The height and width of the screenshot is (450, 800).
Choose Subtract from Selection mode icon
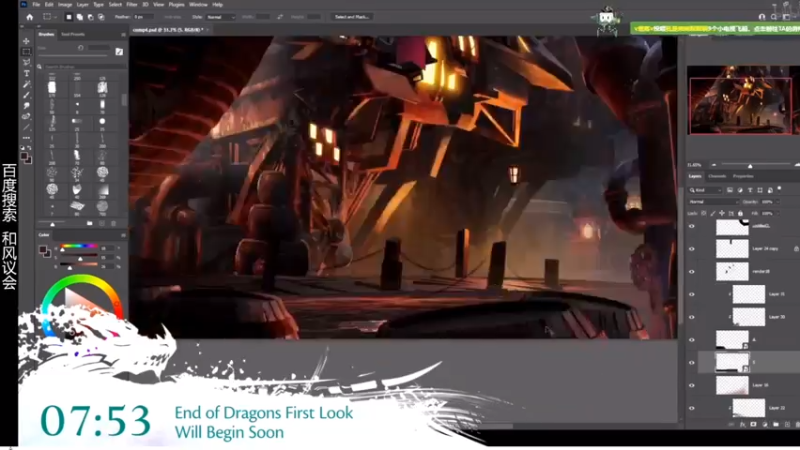(x=90, y=17)
